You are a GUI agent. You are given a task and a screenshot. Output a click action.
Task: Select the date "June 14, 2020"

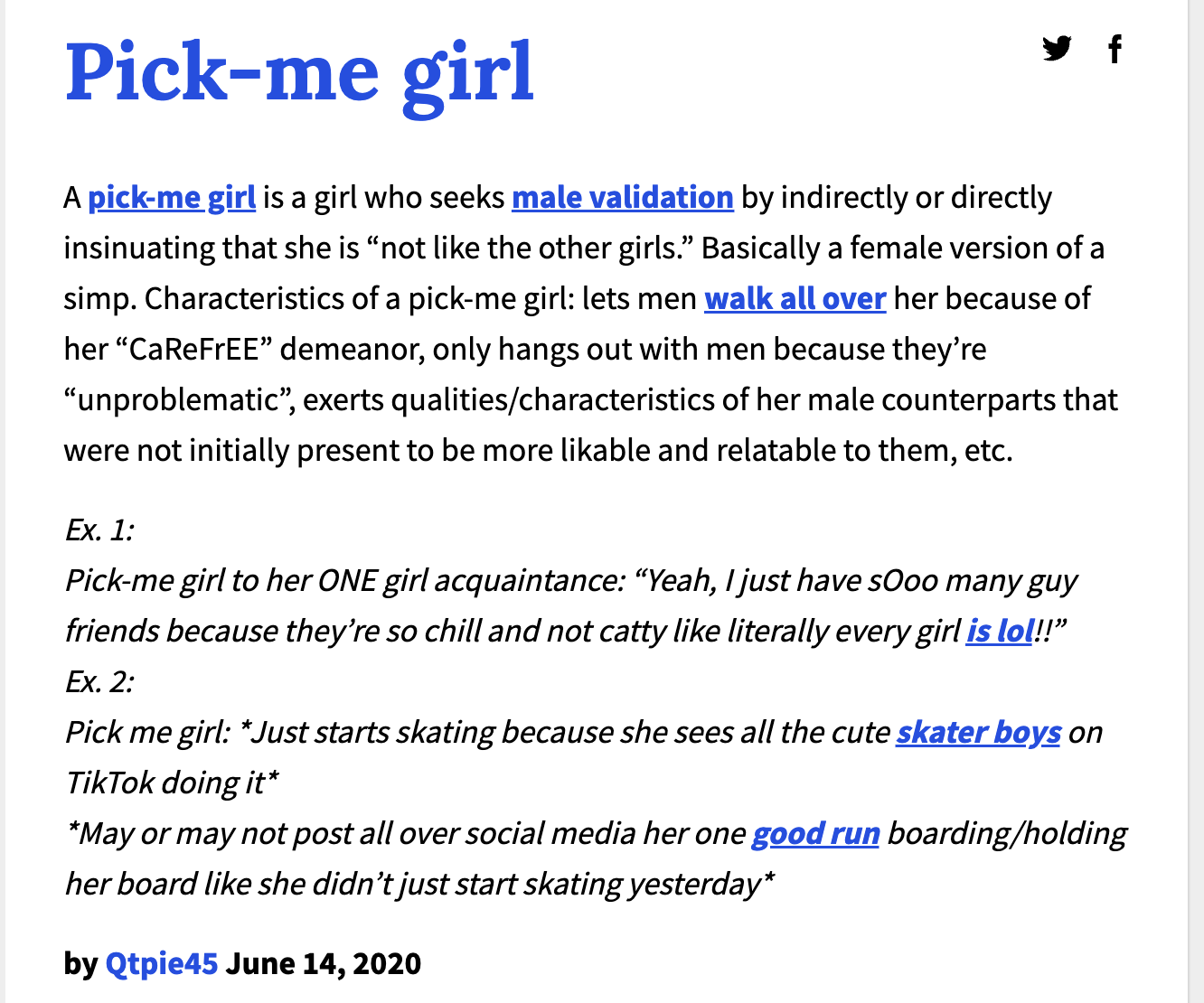324,963
